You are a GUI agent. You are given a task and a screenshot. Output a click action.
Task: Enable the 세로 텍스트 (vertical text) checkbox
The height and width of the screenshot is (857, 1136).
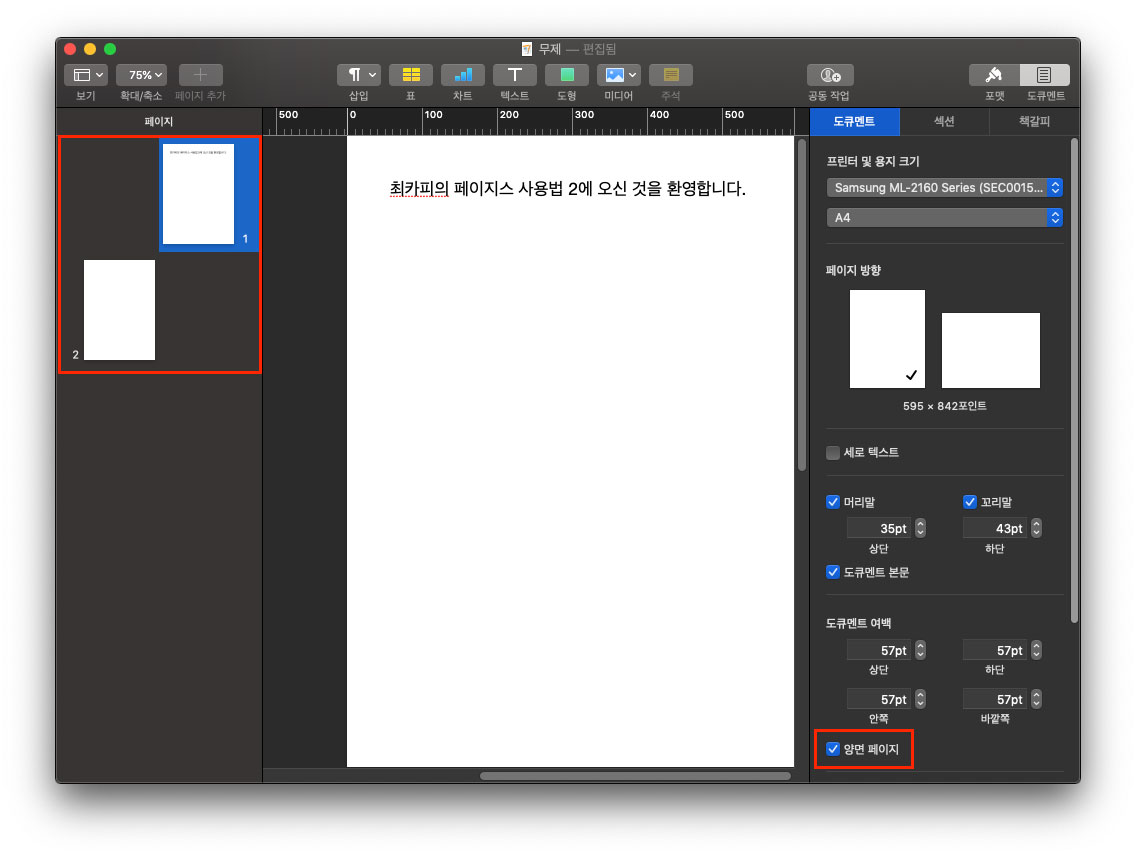pos(833,453)
